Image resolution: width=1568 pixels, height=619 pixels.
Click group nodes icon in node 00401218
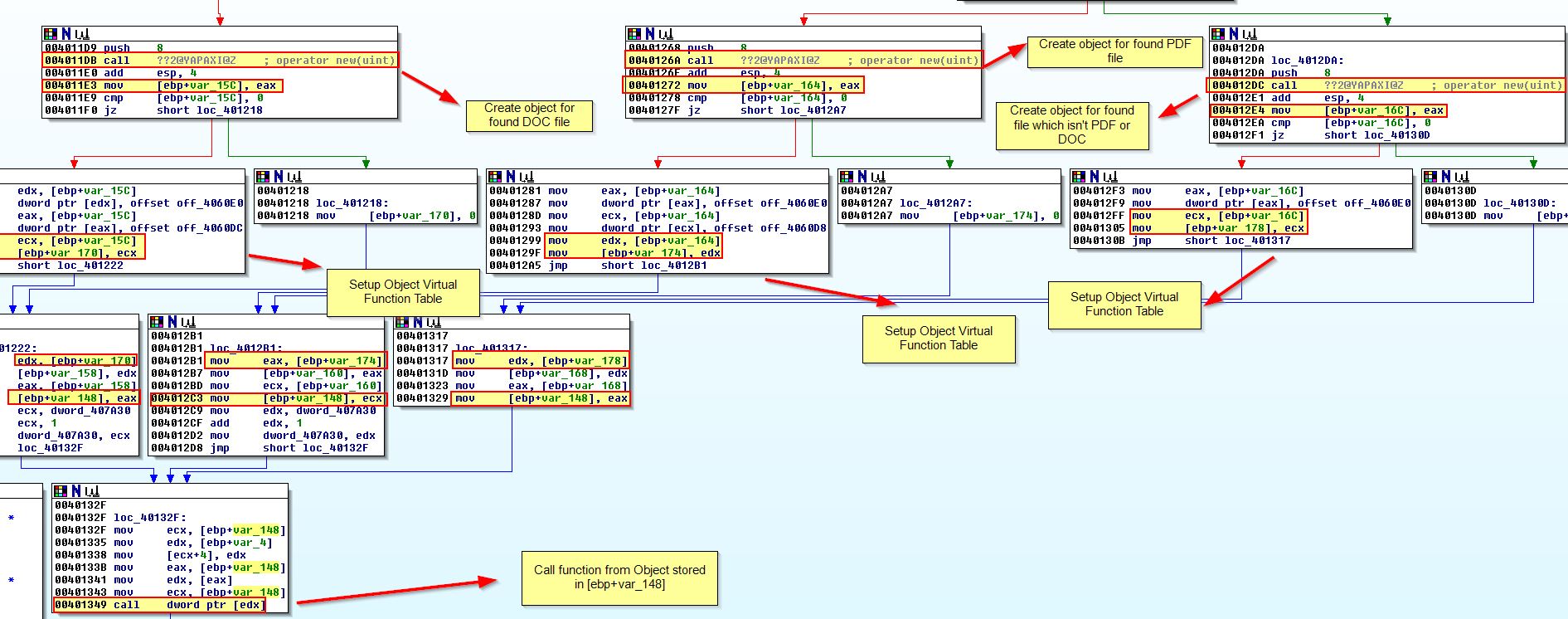coord(294,177)
